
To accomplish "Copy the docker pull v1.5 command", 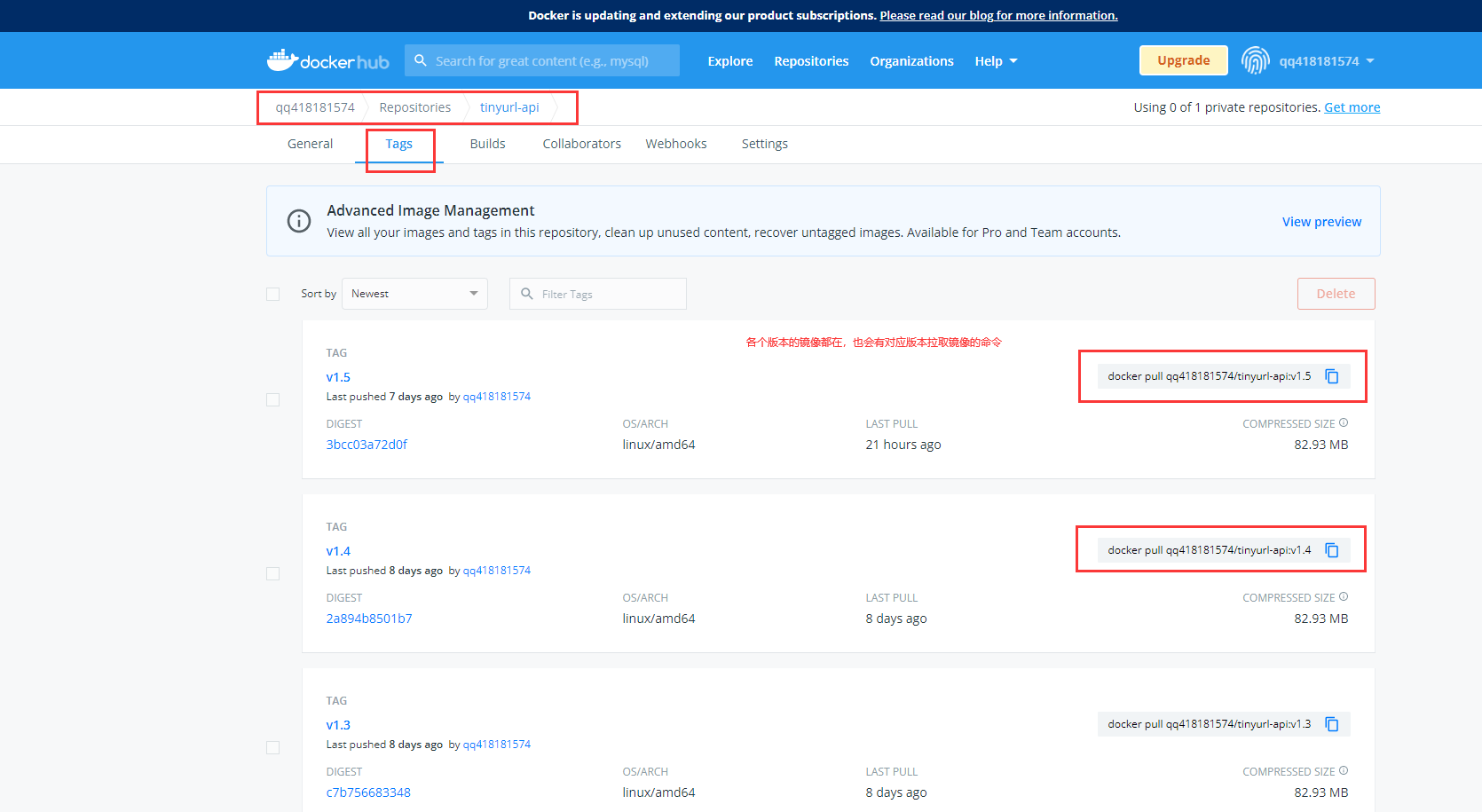I will point(1332,376).
